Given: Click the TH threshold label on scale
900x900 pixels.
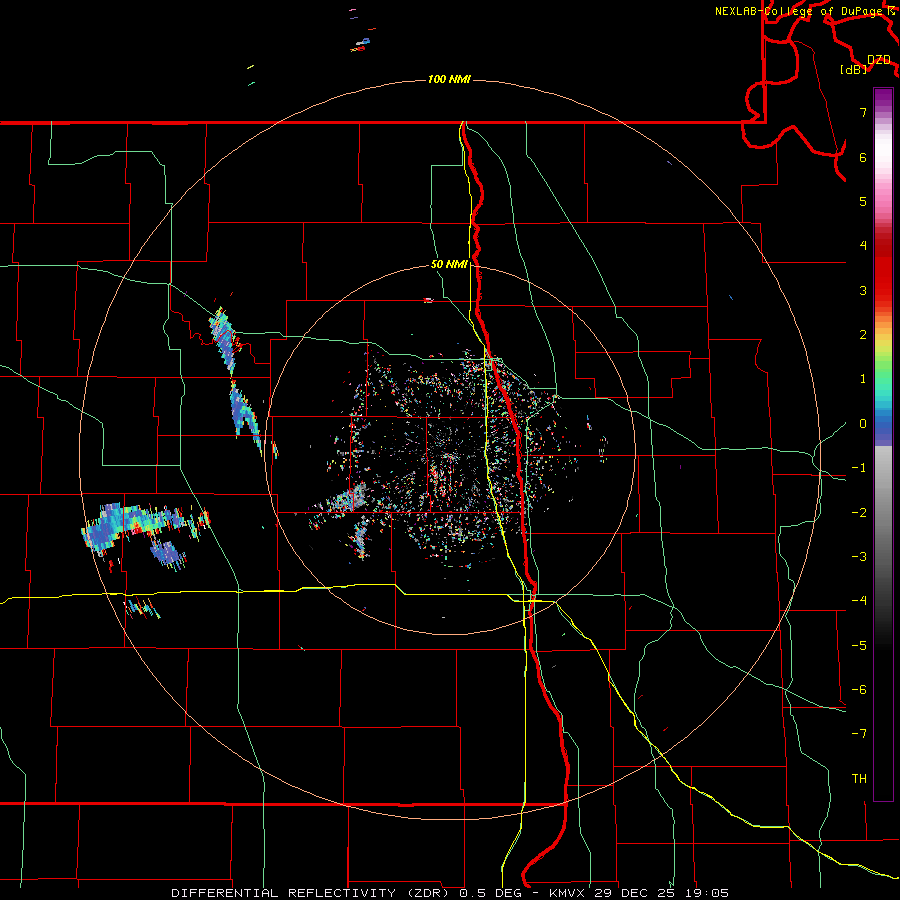Looking at the screenshot, I should point(859,779).
